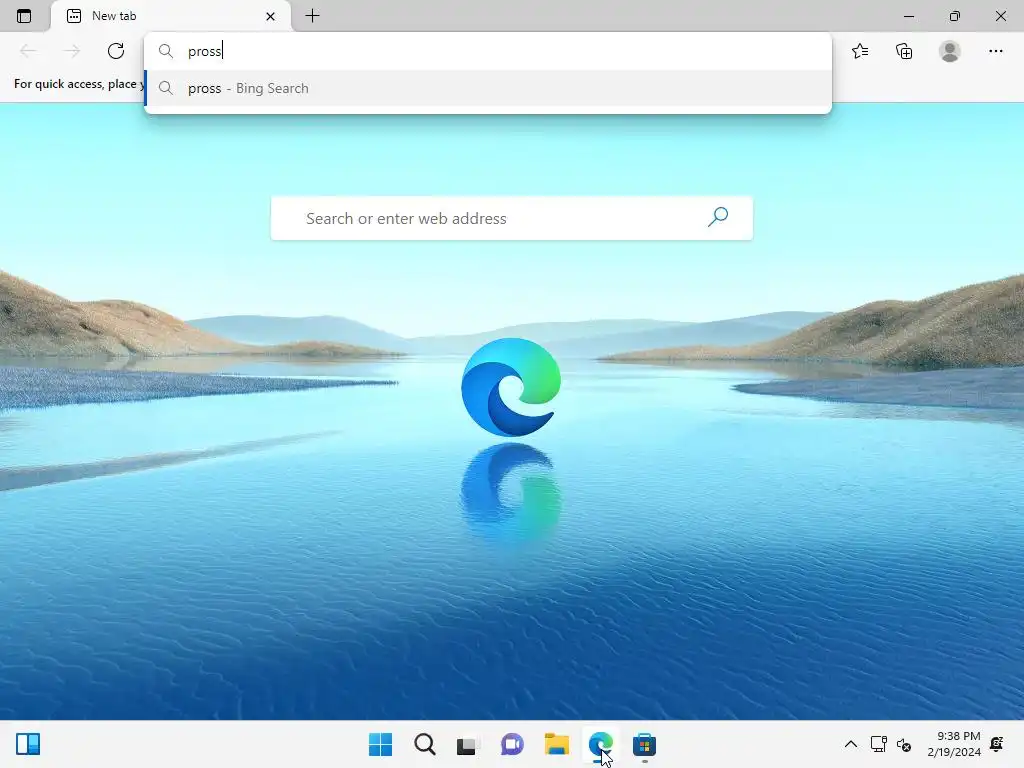Open a new tab with the plus button
Image resolution: width=1024 pixels, height=768 pixels.
tap(313, 16)
